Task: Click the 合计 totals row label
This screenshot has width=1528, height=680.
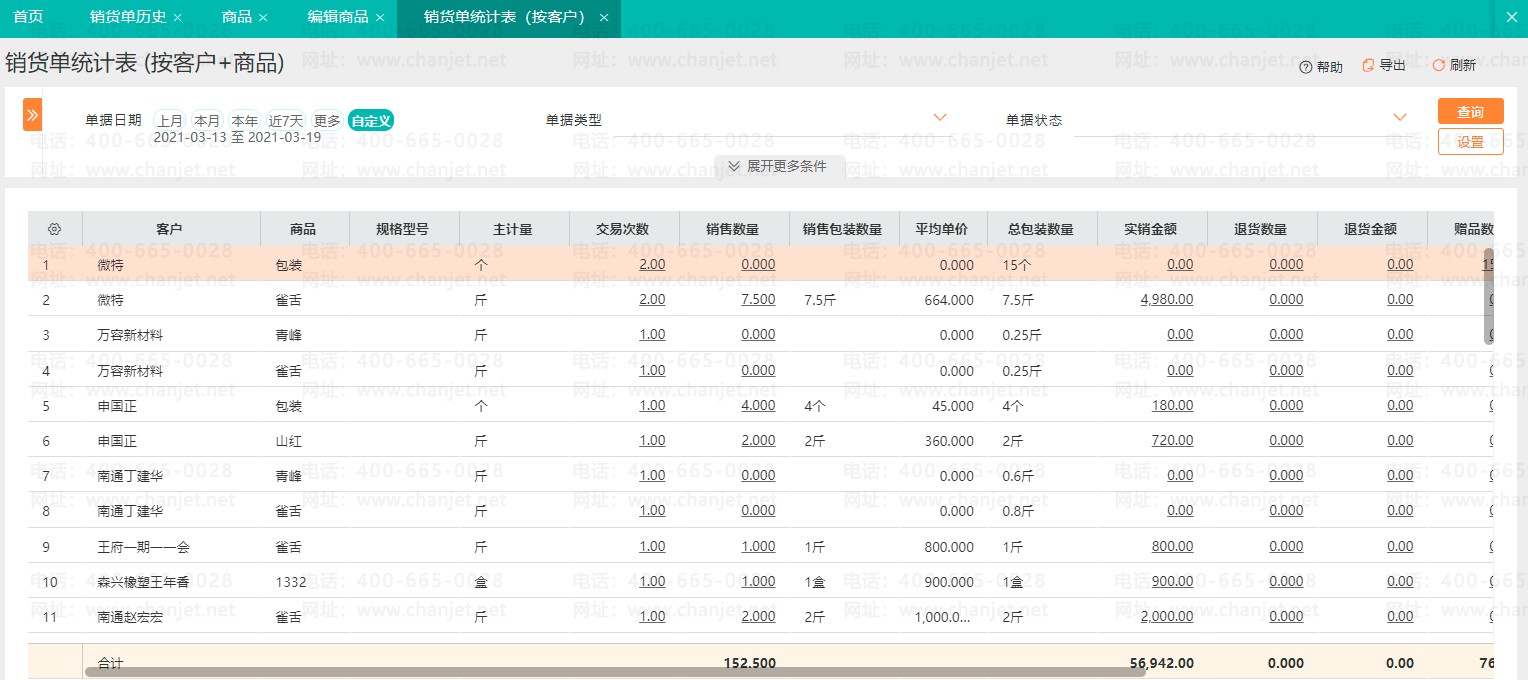Action: tap(110, 663)
